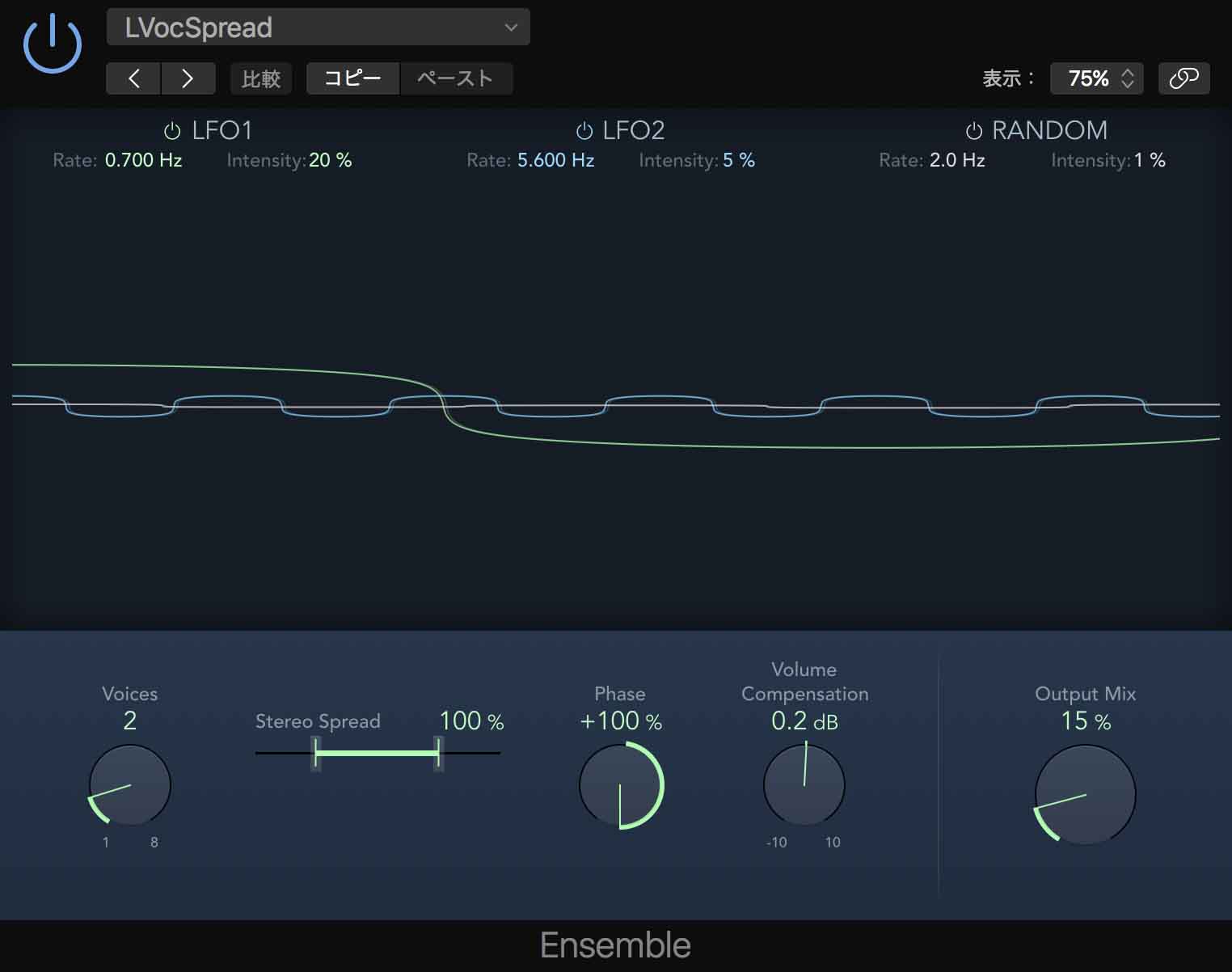The height and width of the screenshot is (972, 1232).
Task: Click the 比較 compare button
Action: click(x=261, y=78)
